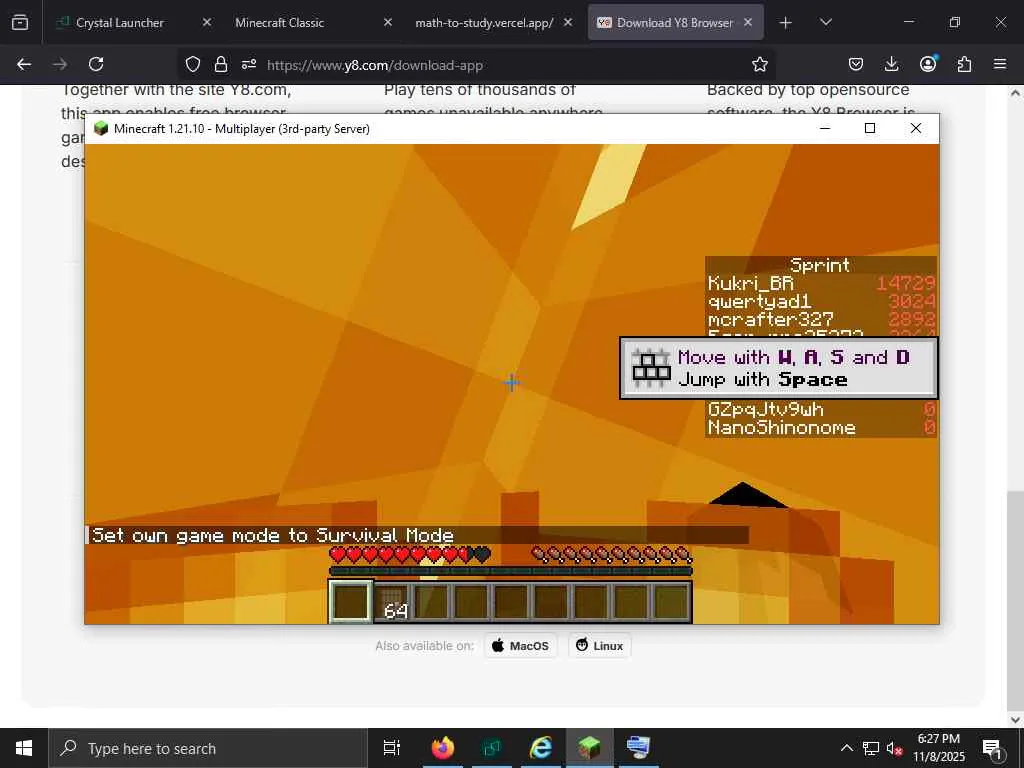The image size is (1024, 768).
Task: Click the hunger drumsticks bar
Action: click(611, 556)
